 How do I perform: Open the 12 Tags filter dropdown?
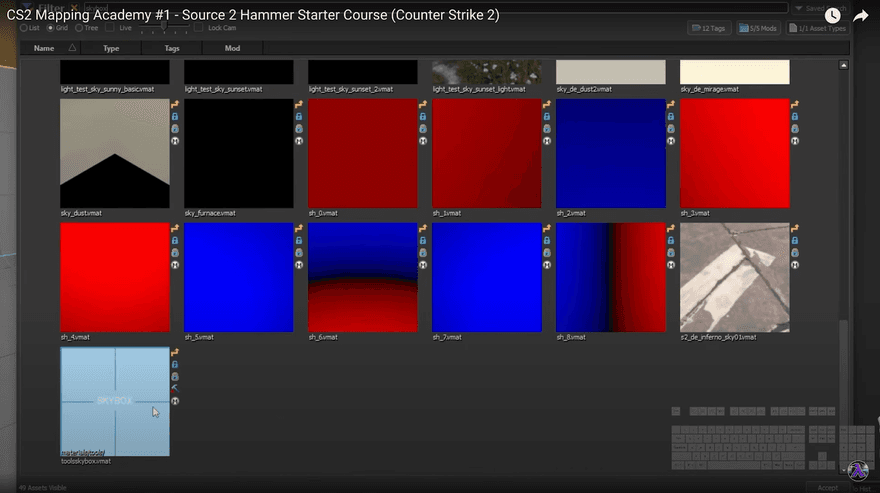coord(708,29)
